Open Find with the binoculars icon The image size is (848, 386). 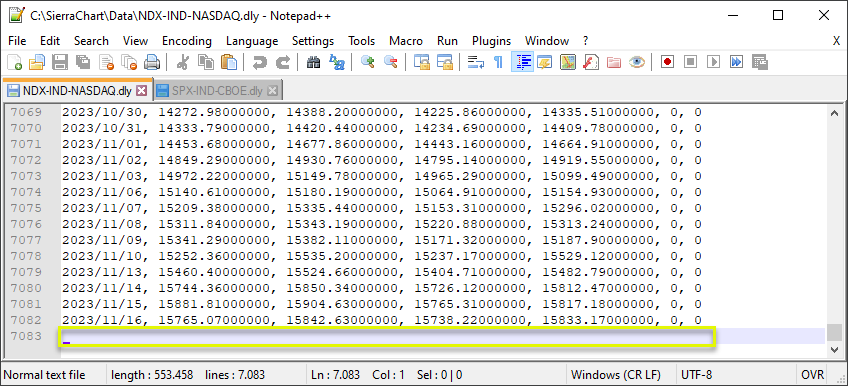313,62
